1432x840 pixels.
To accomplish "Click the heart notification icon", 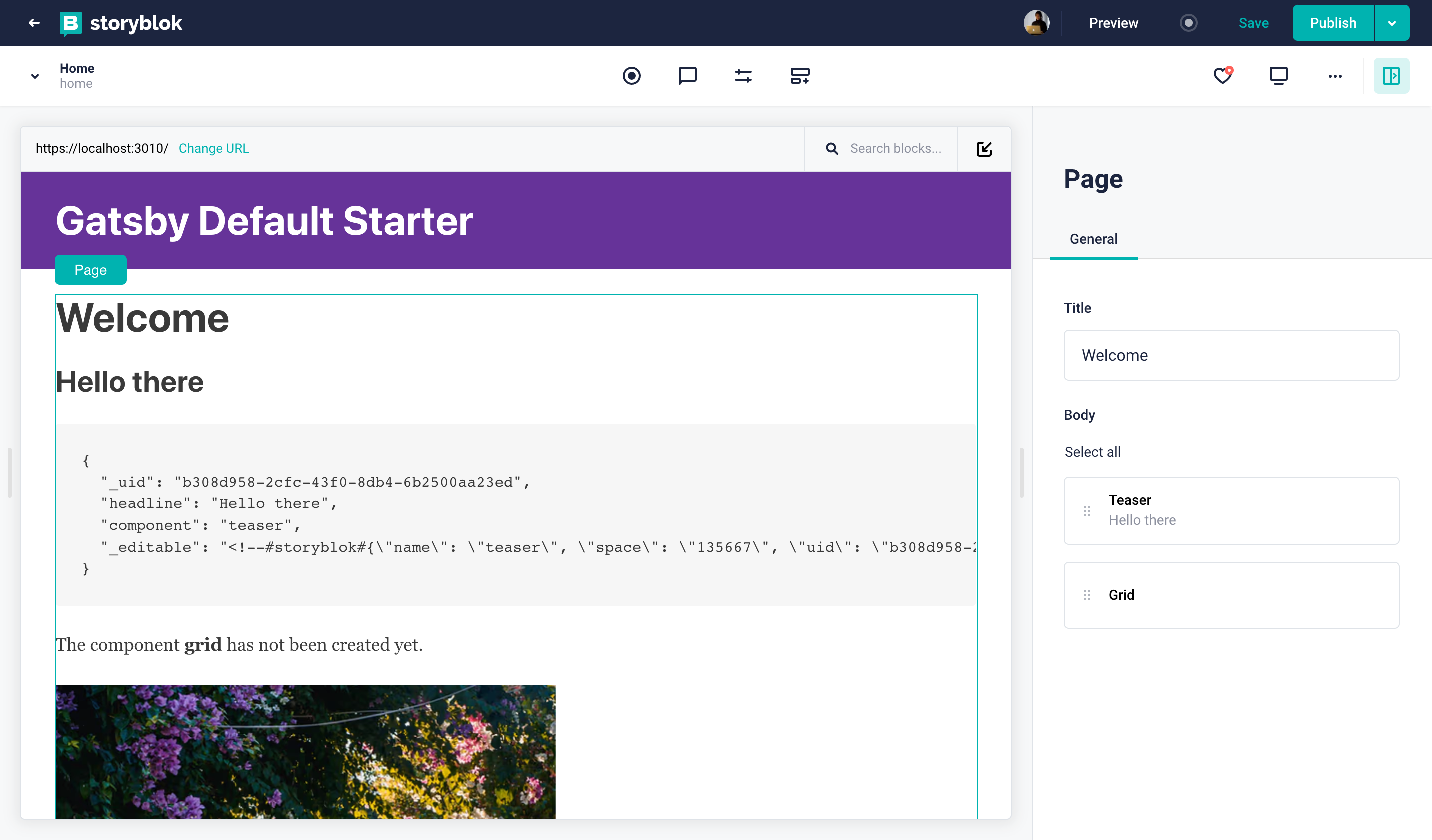I will (1222, 75).
